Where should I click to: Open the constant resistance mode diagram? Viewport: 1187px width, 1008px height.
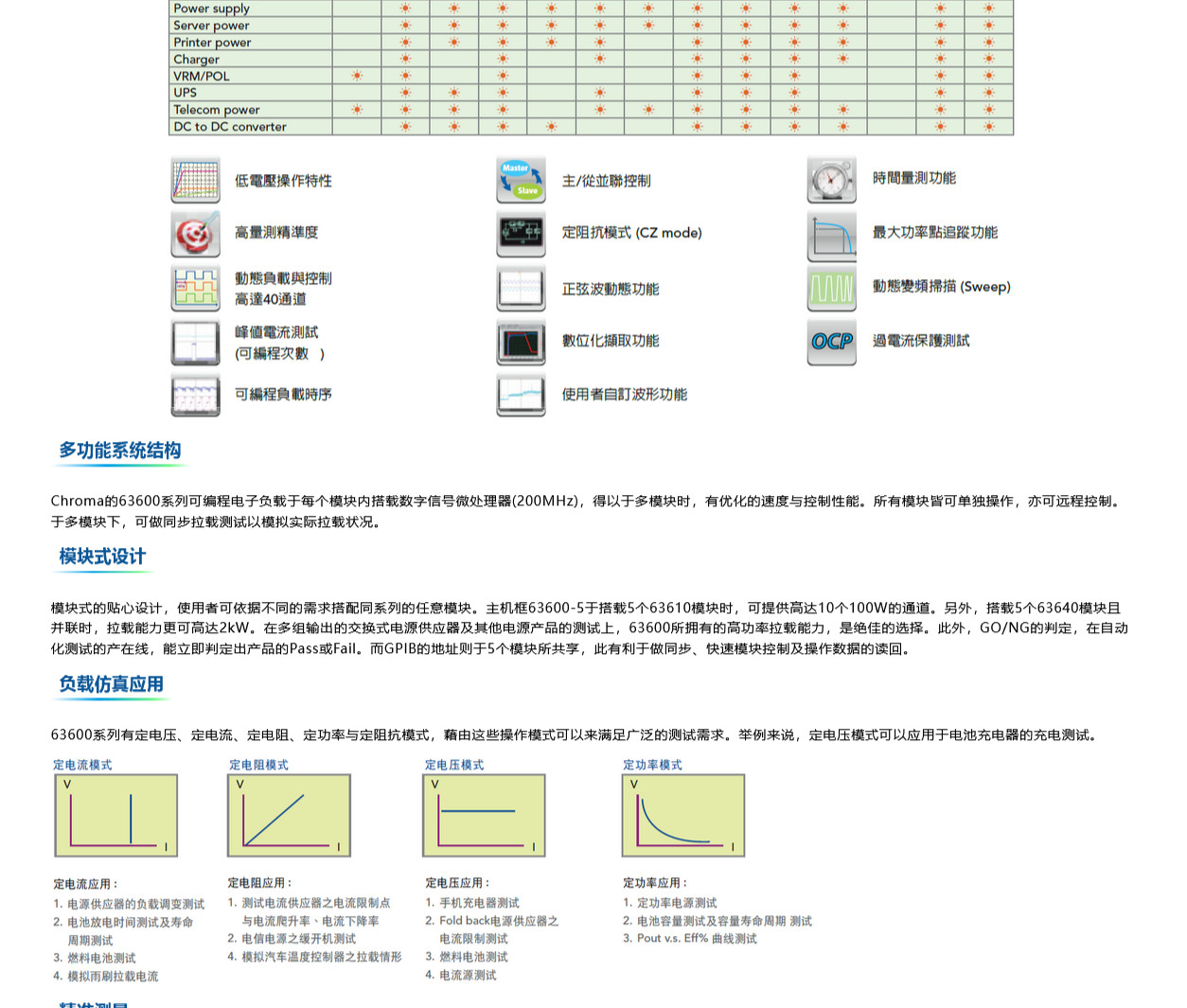click(x=289, y=815)
